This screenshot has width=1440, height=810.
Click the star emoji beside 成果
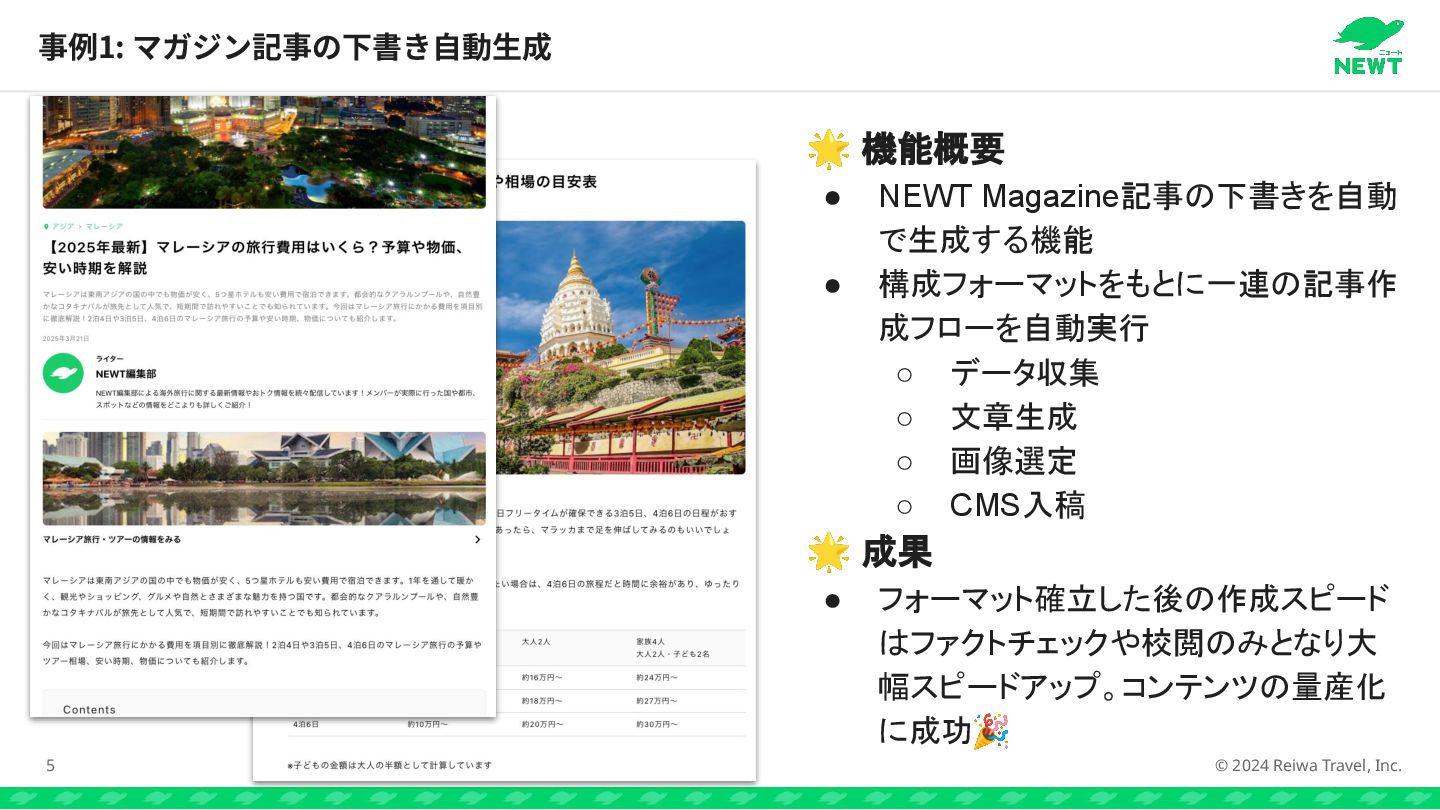point(828,552)
